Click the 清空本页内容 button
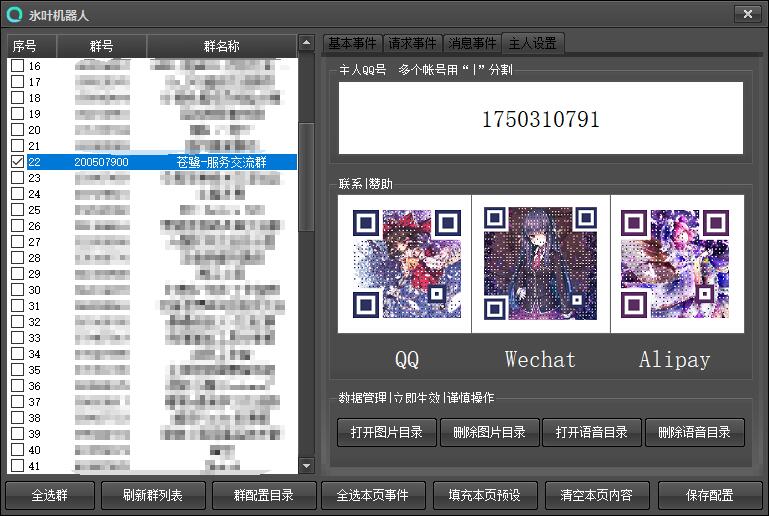Image resolution: width=769 pixels, height=516 pixels. click(597, 495)
